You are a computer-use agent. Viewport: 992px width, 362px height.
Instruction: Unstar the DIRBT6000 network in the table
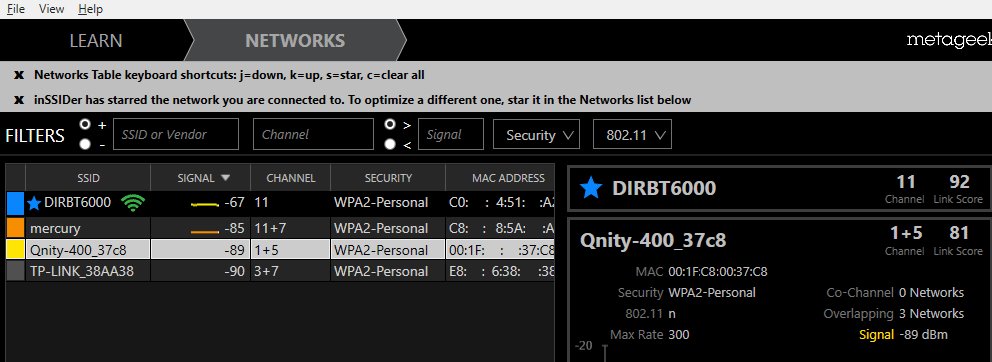point(34,203)
